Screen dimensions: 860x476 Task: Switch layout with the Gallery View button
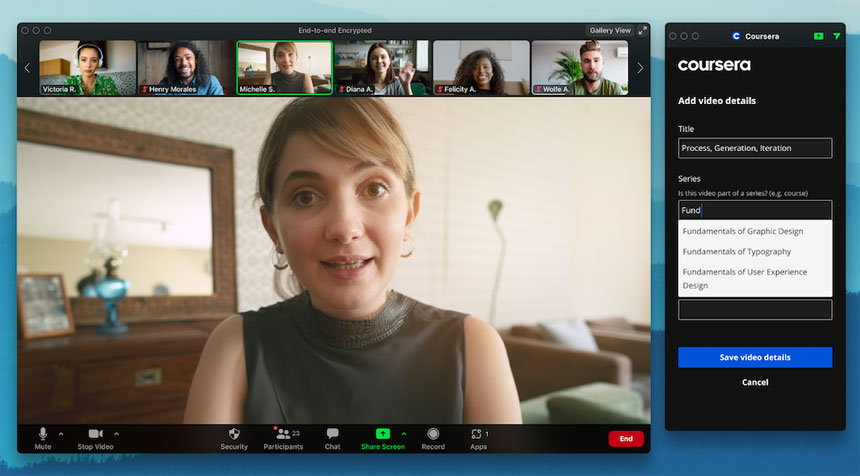pos(609,30)
